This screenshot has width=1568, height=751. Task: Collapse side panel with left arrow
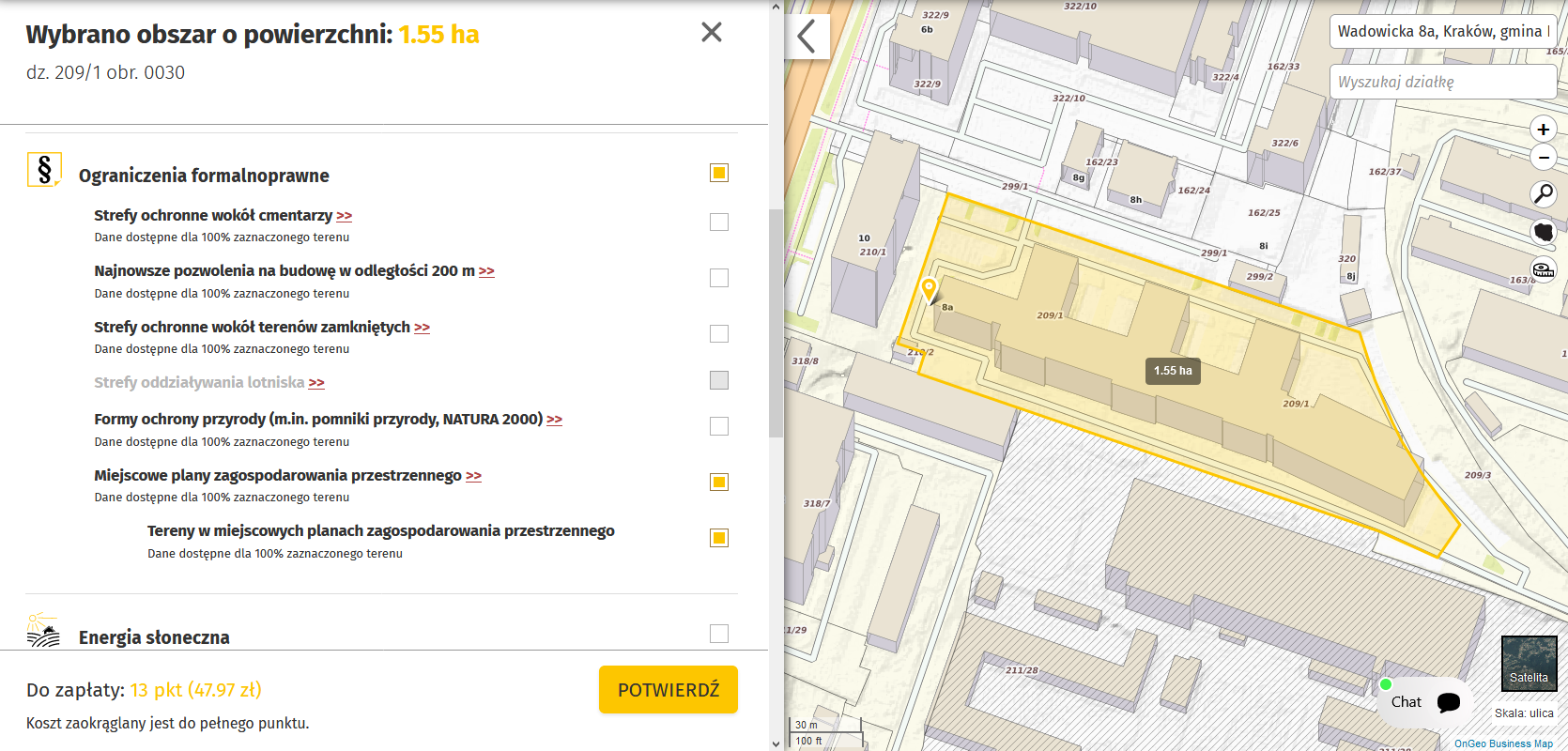pos(807,37)
